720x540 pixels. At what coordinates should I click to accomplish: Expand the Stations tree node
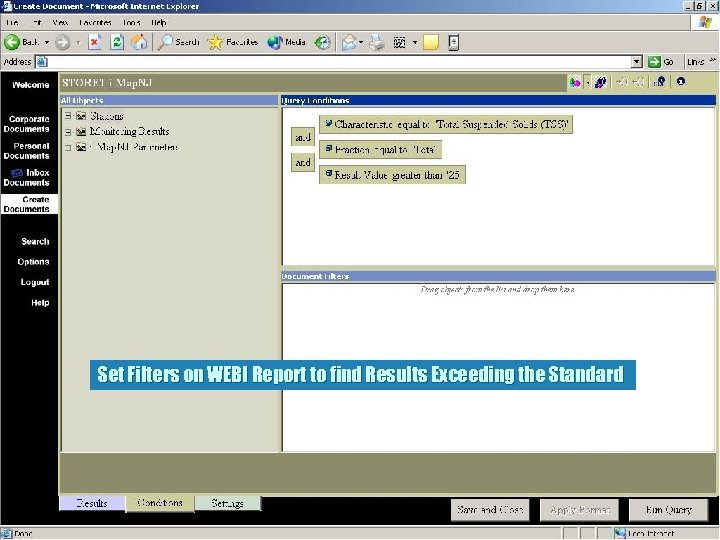(x=68, y=116)
